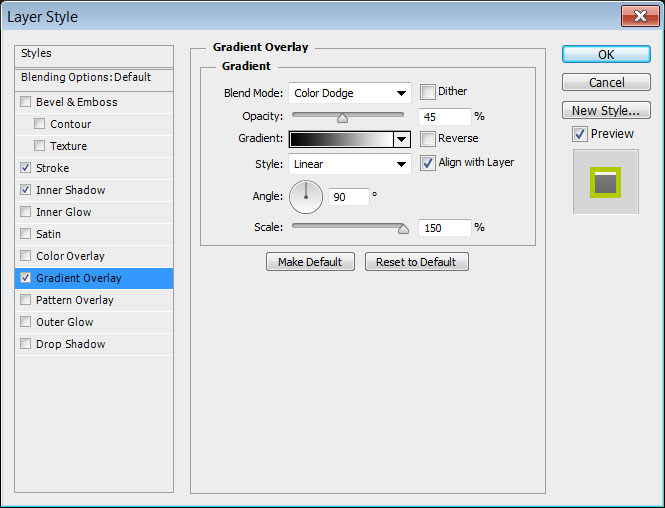Image resolution: width=665 pixels, height=508 pixels.
Task: Open the Styles list header
Action: [37, 53]
